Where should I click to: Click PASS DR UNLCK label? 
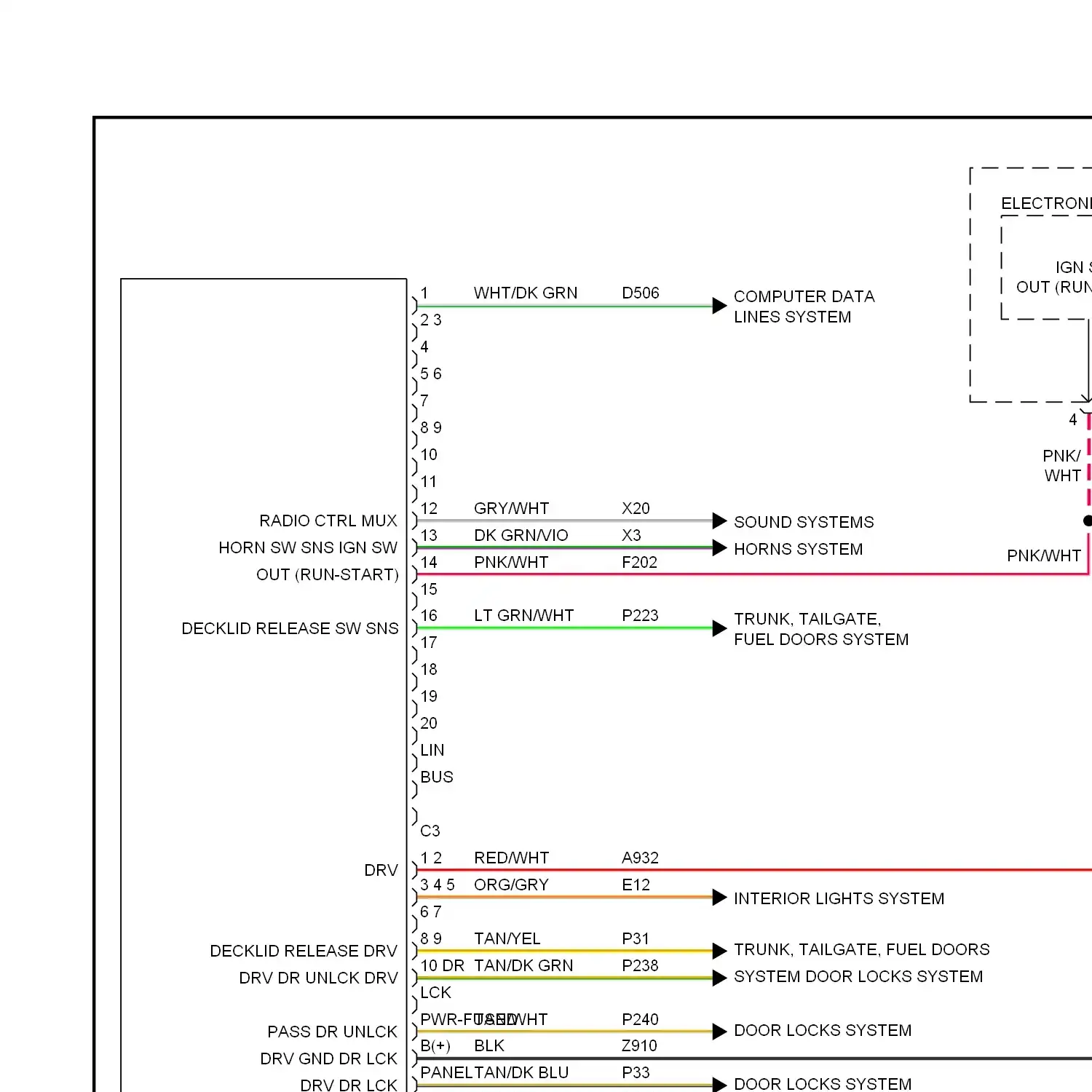point(332,1032)
